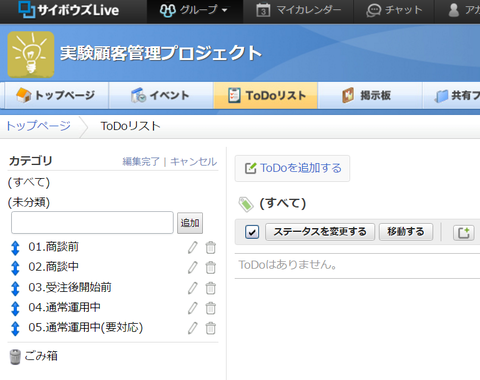480x380 pixels.
Task: Edit 05.通常運用中(要対応) with pencil icon
Action: click(x=193, y=328)
